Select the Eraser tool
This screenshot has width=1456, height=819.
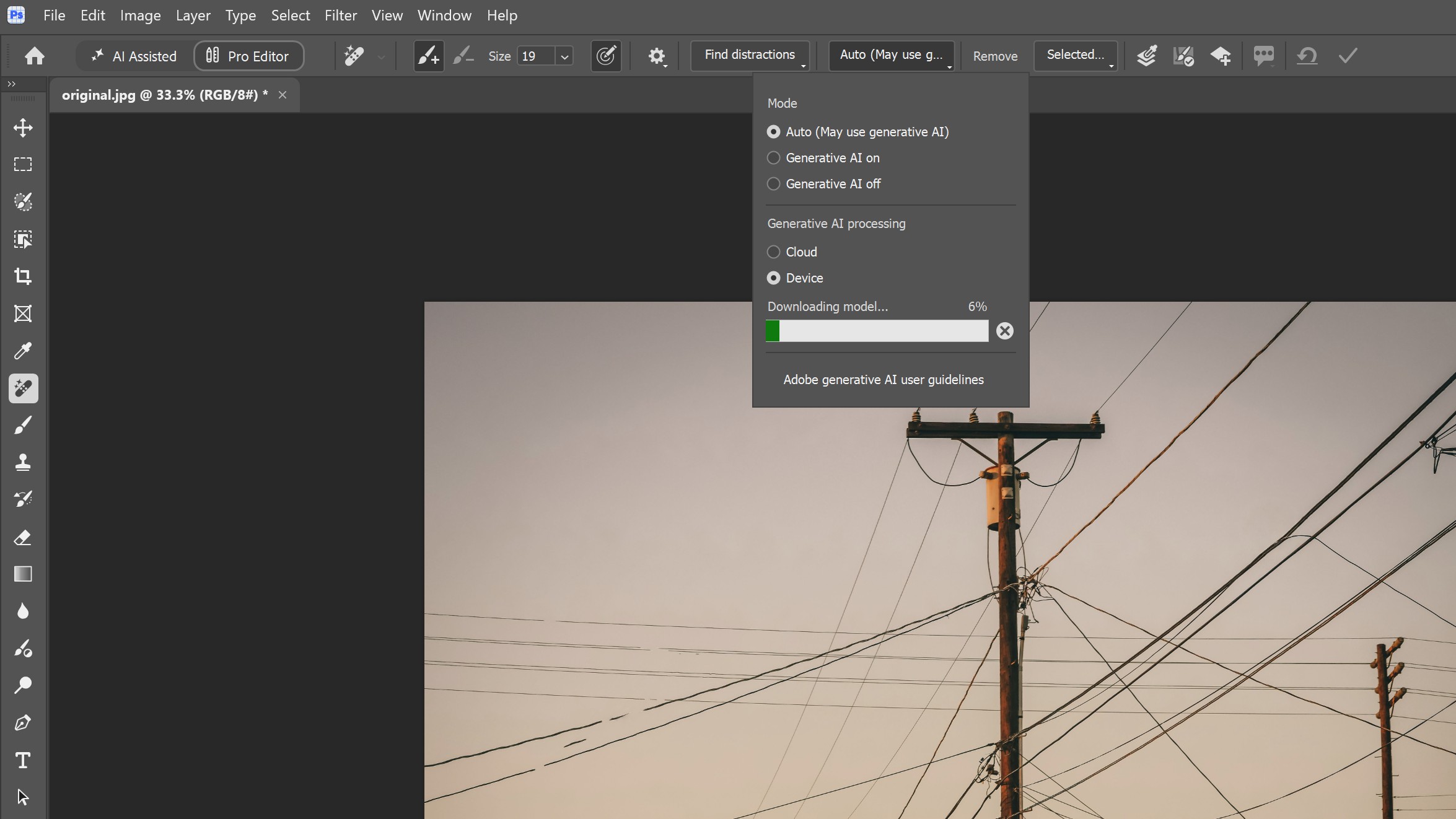[23, 537]
